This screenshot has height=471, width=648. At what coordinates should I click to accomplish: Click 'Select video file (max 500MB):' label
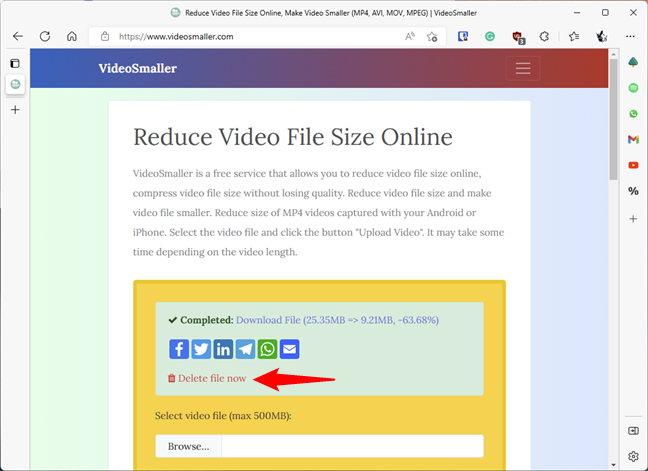[223, 416]
